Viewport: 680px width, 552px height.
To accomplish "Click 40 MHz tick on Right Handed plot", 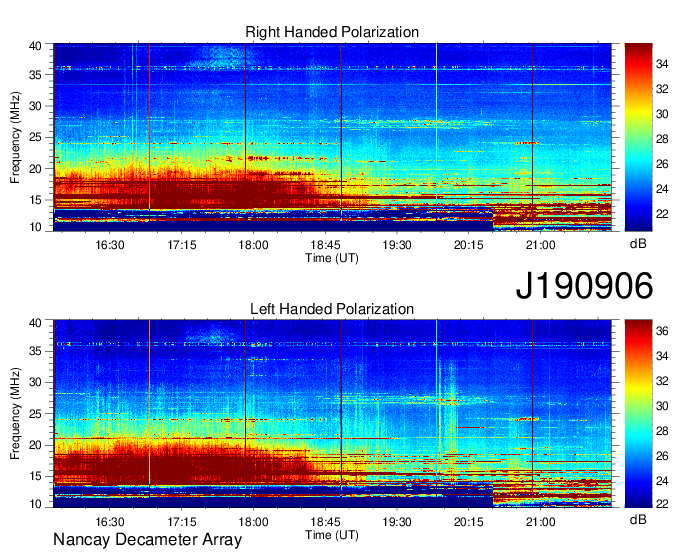I will (35, 46).
